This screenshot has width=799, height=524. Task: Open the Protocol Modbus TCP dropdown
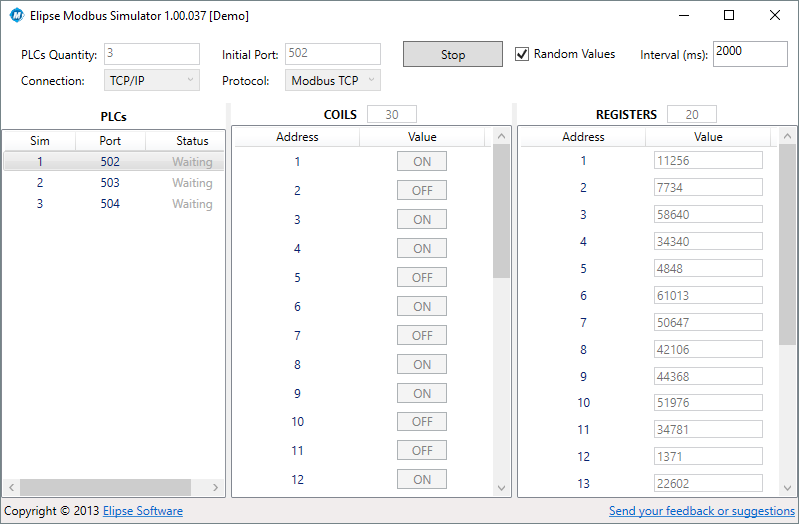click(x=333, y=81)
